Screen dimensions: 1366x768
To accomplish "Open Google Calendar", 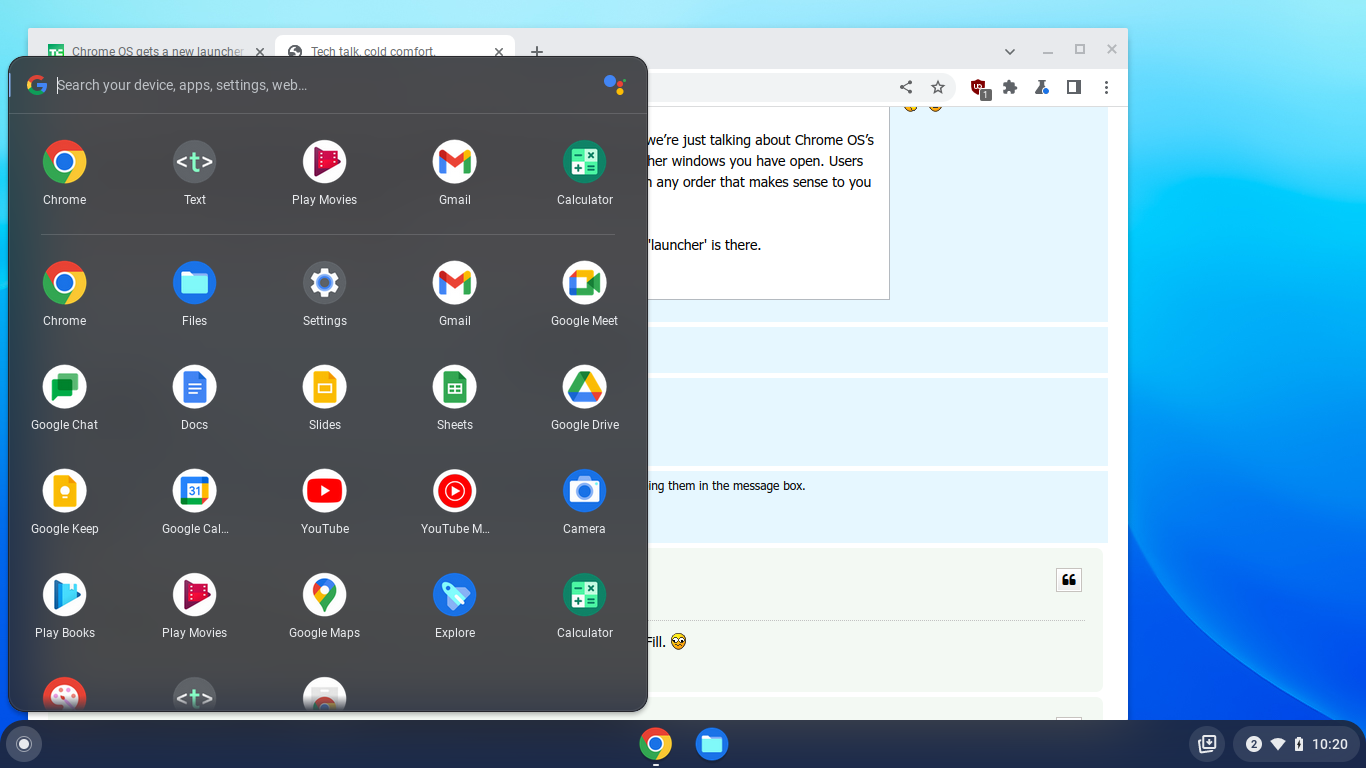I will 194,502.
